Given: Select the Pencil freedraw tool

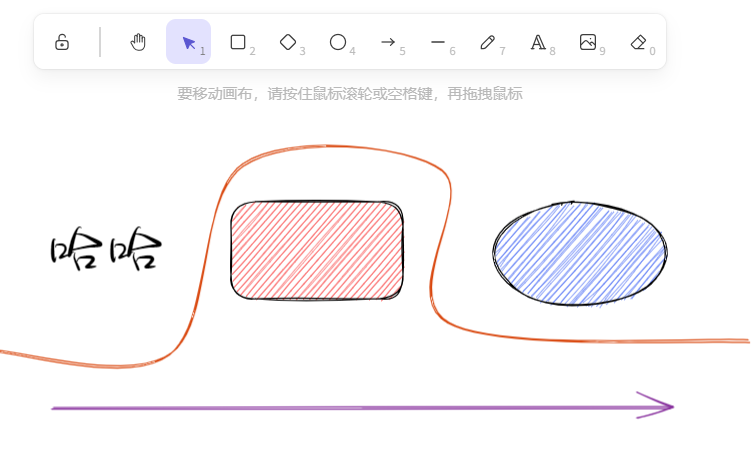Looking at the screenshot, I should (488, 42).
